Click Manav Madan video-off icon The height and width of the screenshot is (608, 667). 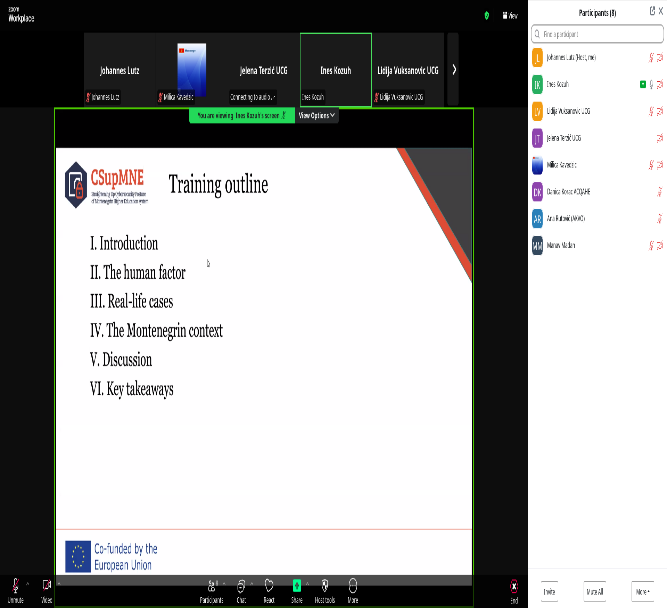(660, 245)
